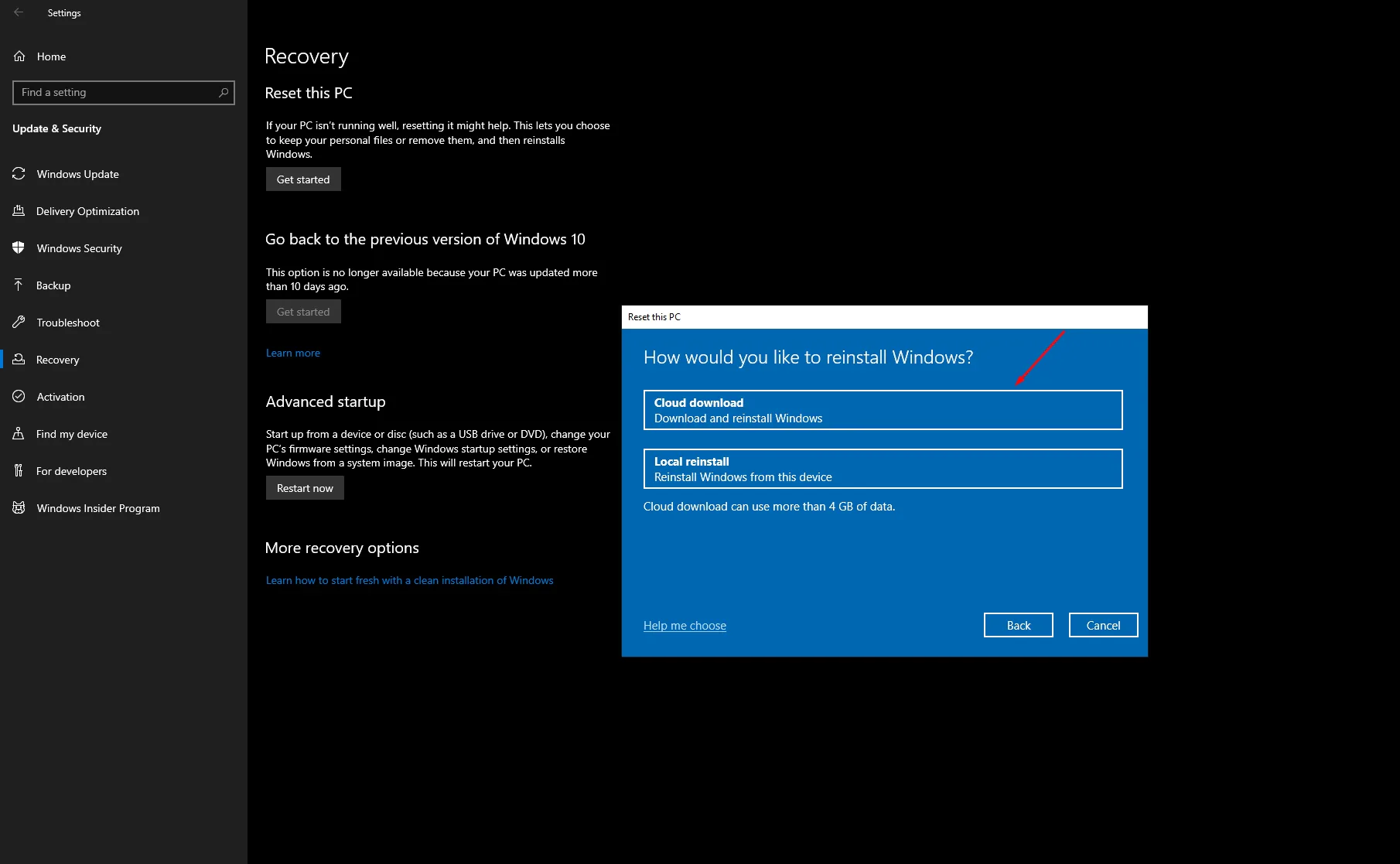
Task: Click the Home house icon
Action: click(x=19, y=56)
